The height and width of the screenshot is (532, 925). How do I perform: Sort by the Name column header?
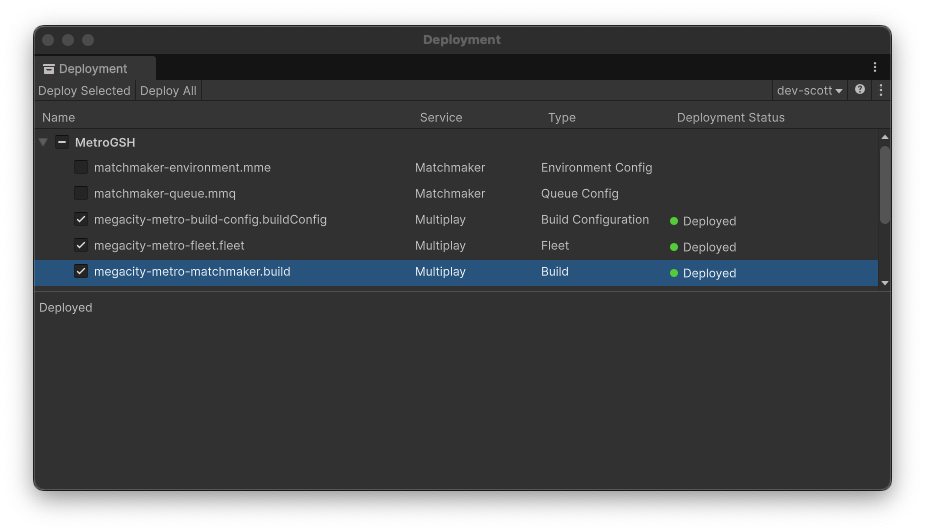click(58, 117)
